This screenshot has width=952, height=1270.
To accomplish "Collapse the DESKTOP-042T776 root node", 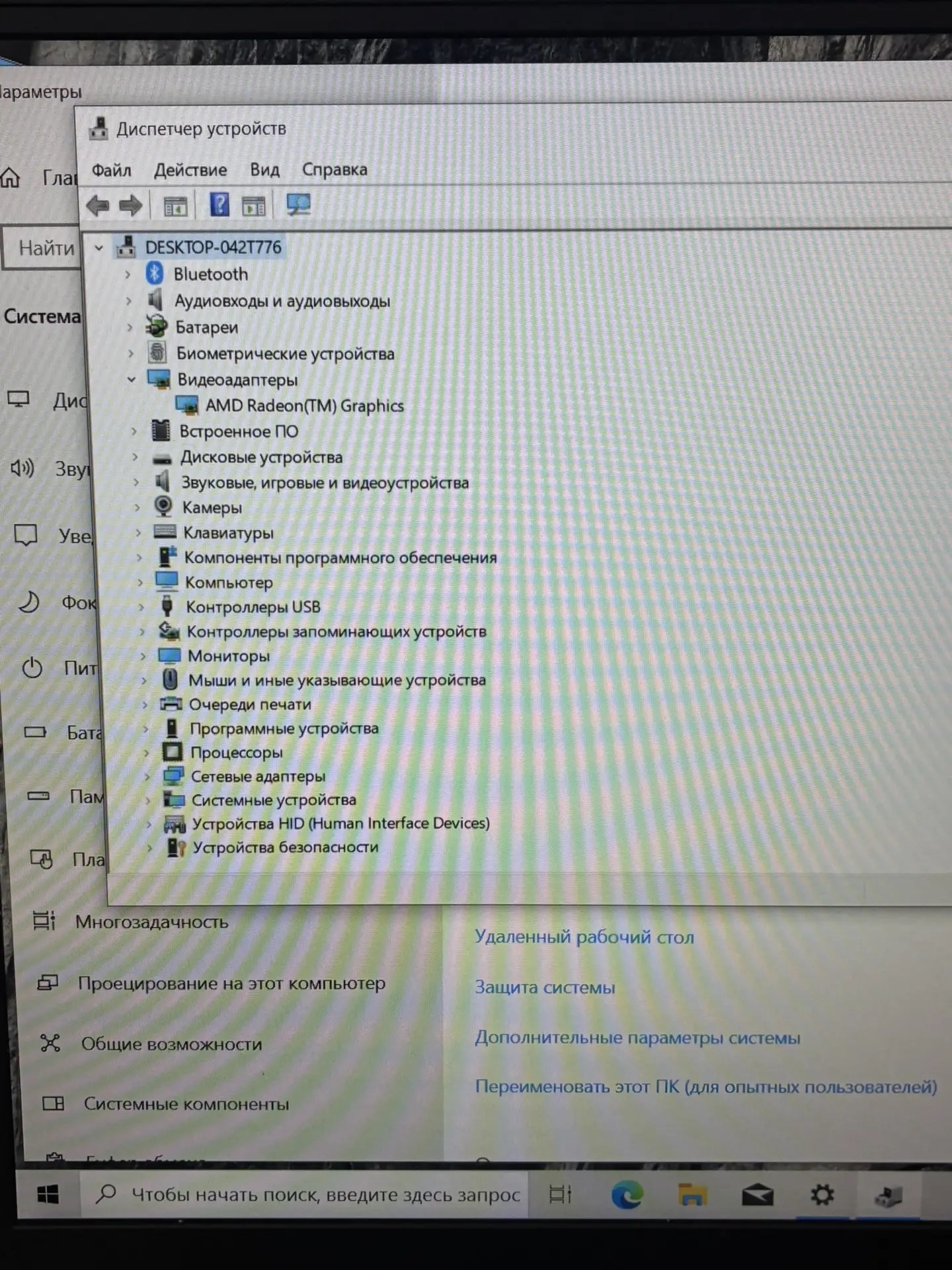I will [x=99, y=249].
